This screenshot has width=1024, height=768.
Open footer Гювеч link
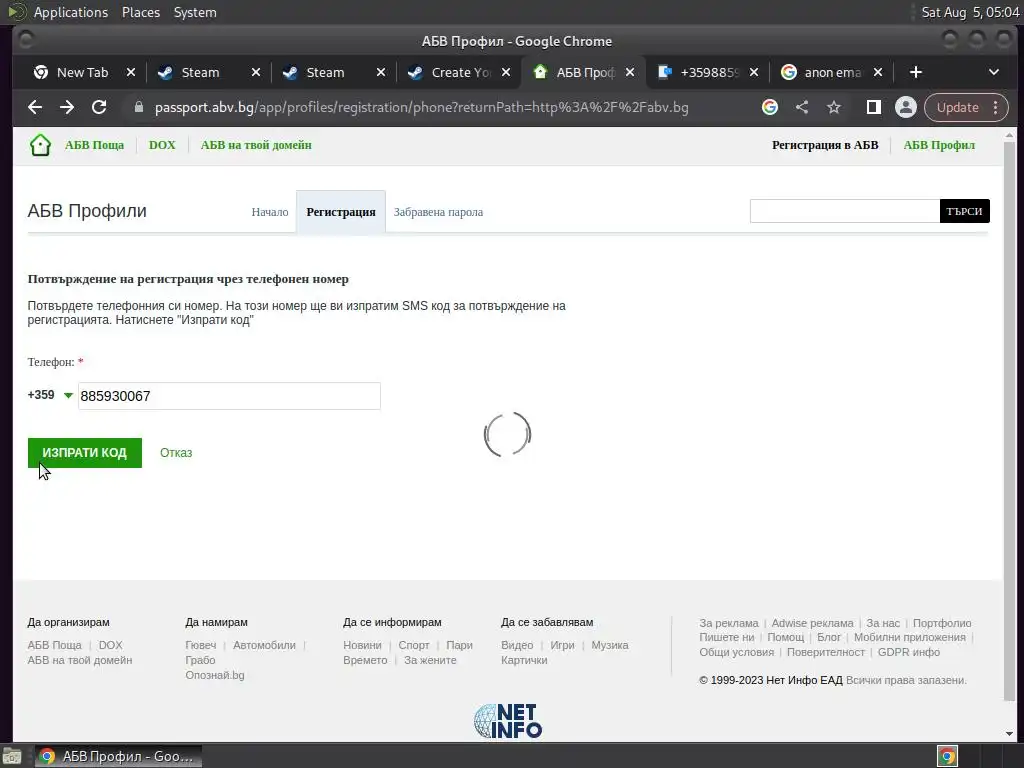click(x=200, y=645)
